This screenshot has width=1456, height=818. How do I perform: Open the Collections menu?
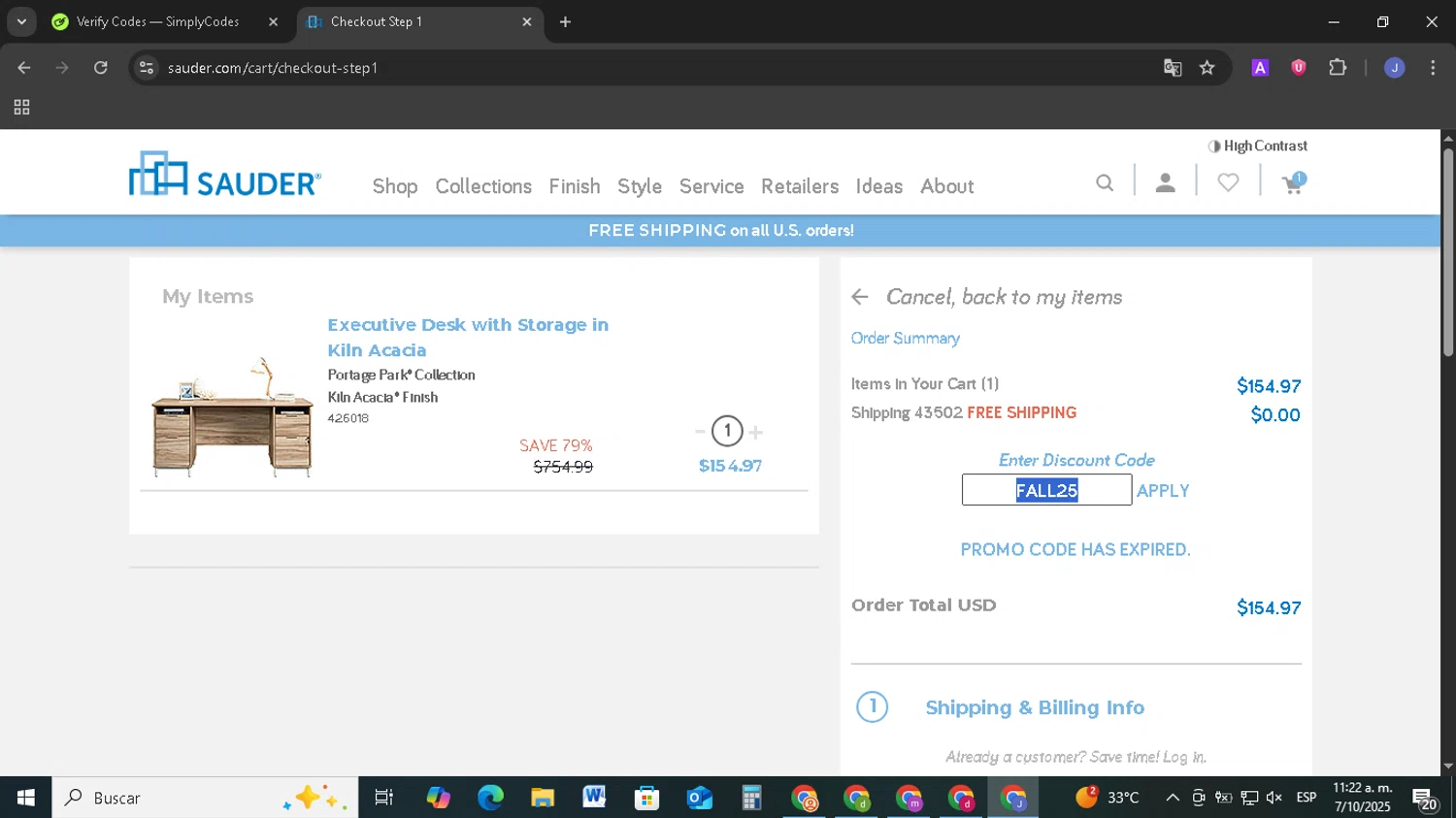(483, 186)
